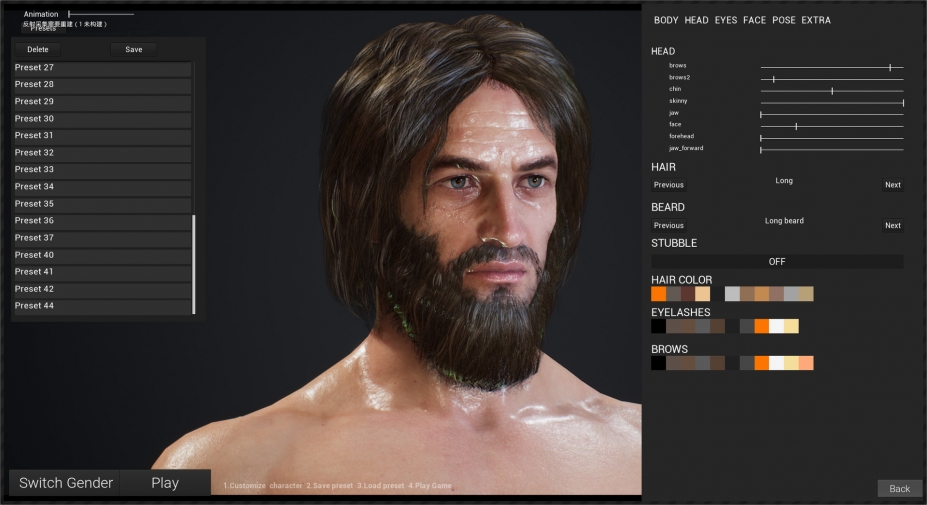Select the FACE tab
Viewport: 927px width, 505px height.
754,20
